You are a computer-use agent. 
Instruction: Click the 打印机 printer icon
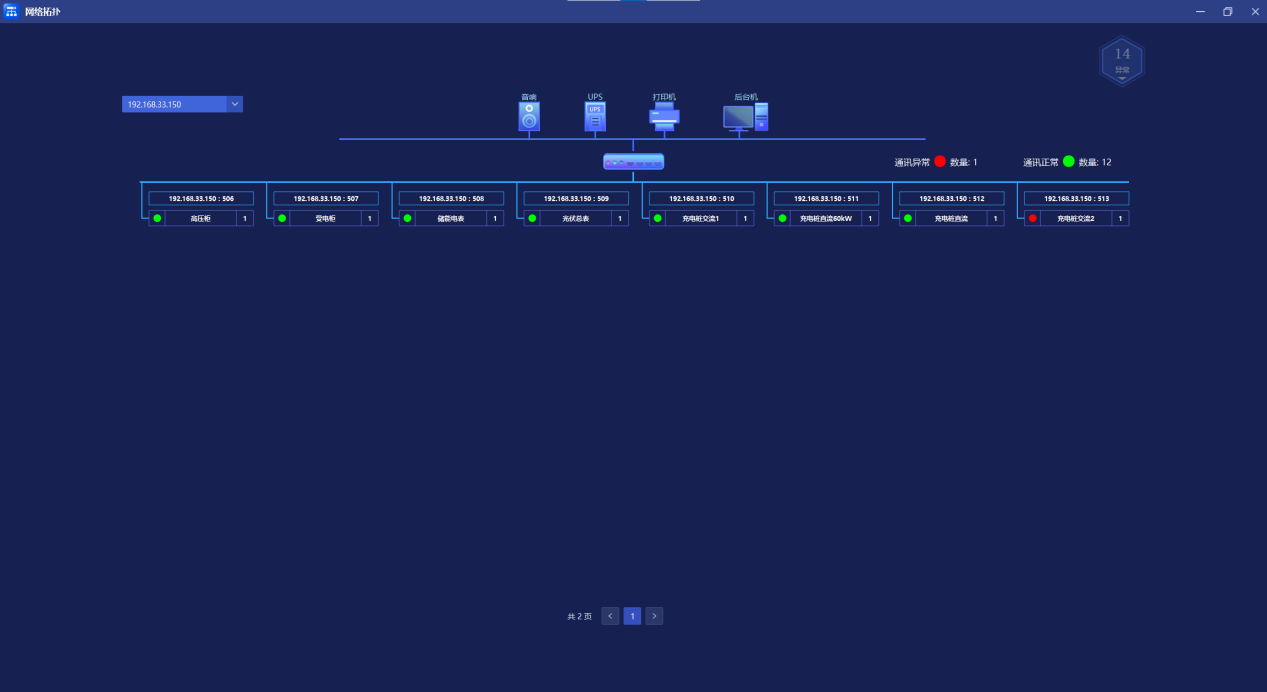664,117
